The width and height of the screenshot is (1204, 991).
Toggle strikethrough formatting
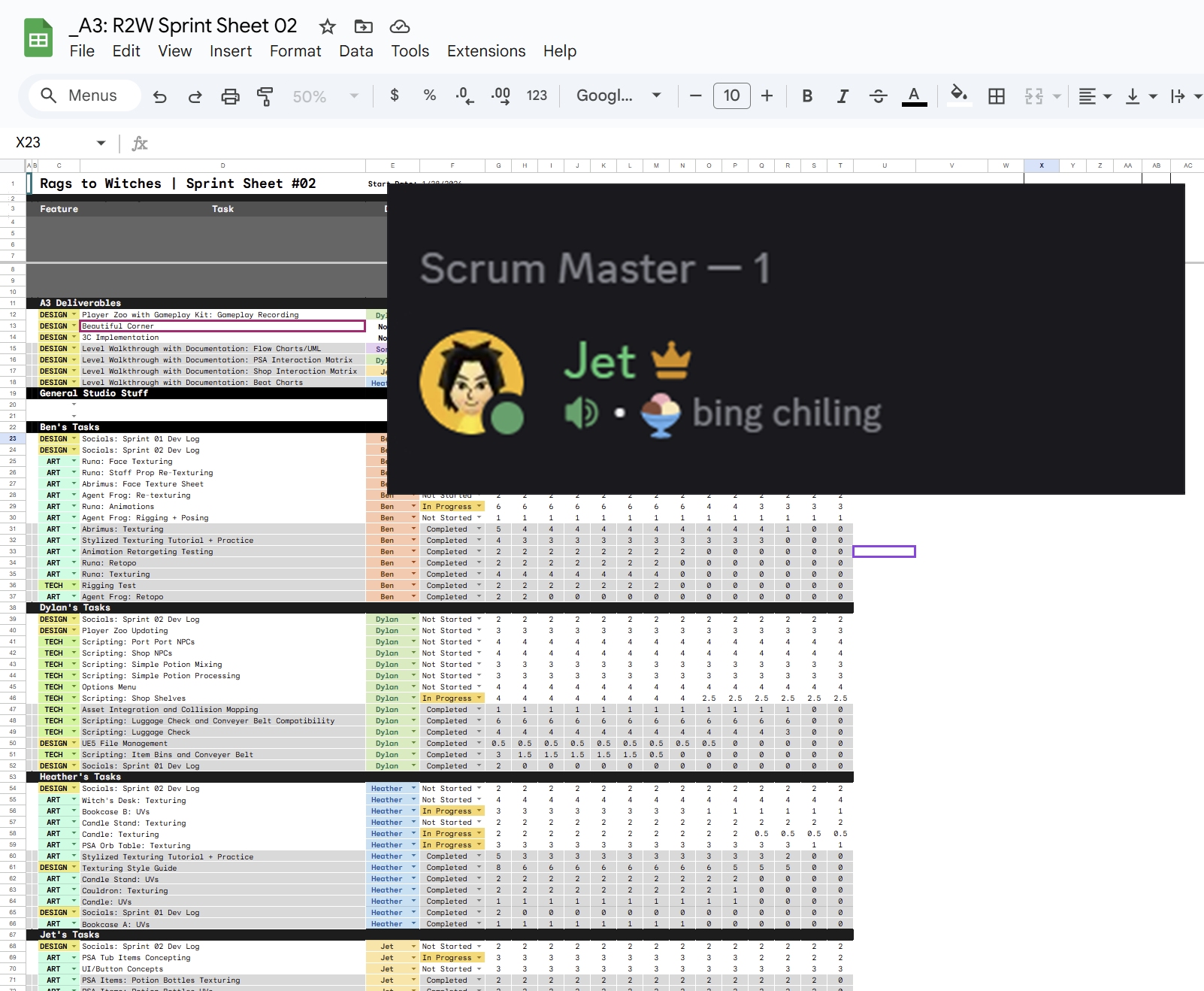click(x=878, y=96)
